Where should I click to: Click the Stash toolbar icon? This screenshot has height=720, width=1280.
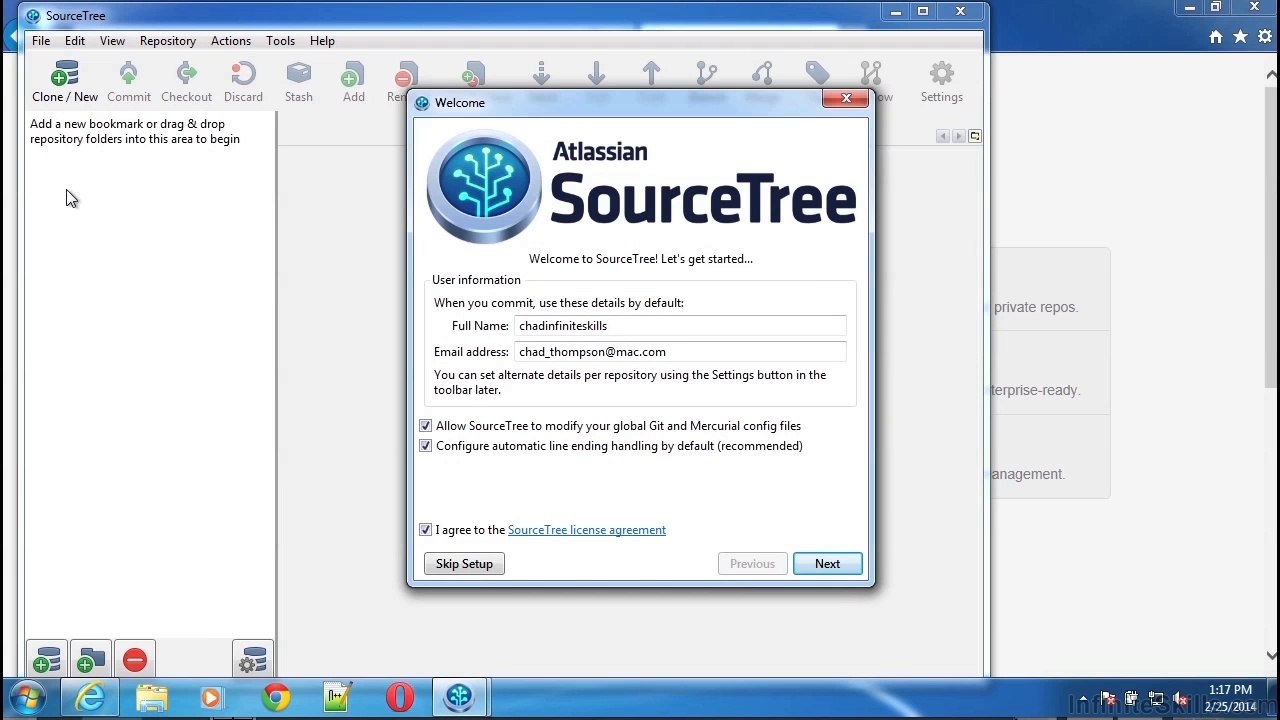(298, 74)
